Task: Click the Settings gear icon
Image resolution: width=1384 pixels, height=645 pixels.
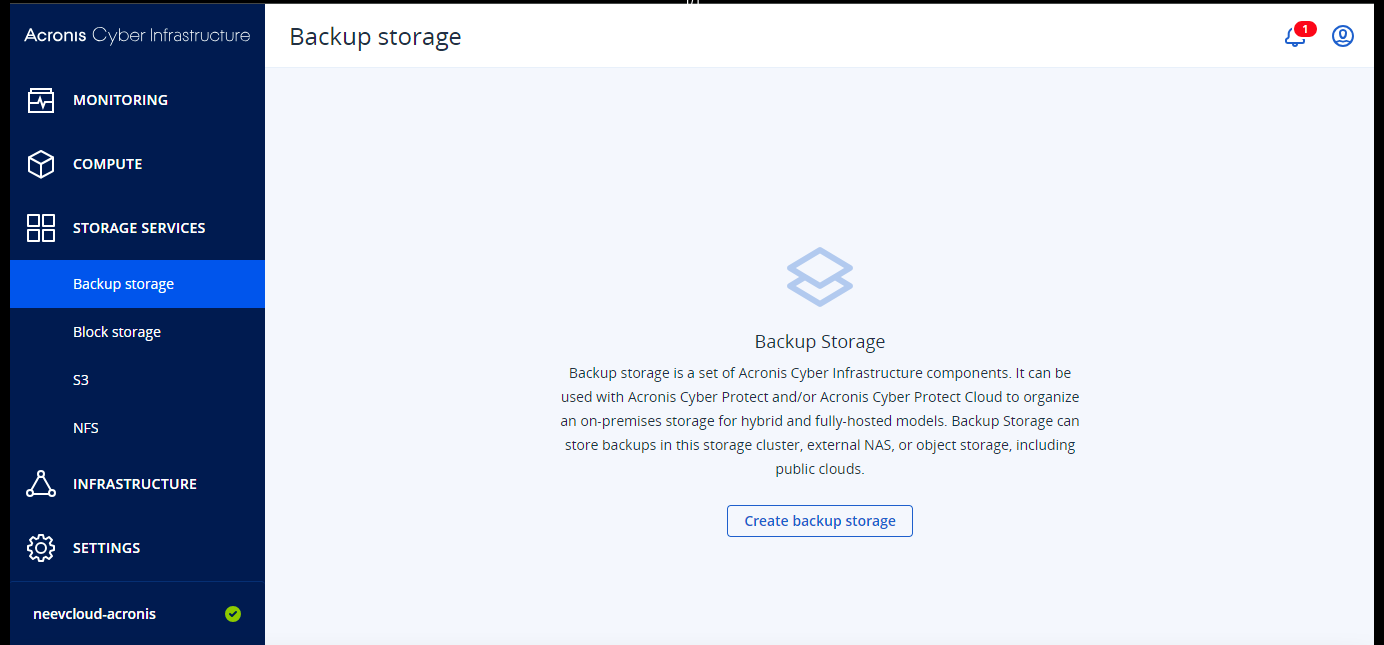Action: (41, 548)
